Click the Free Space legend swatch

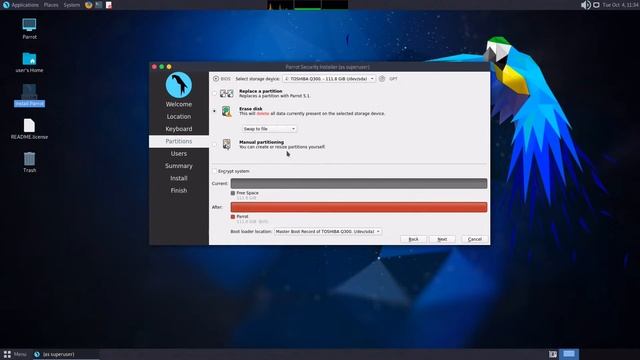click(233, 193)
